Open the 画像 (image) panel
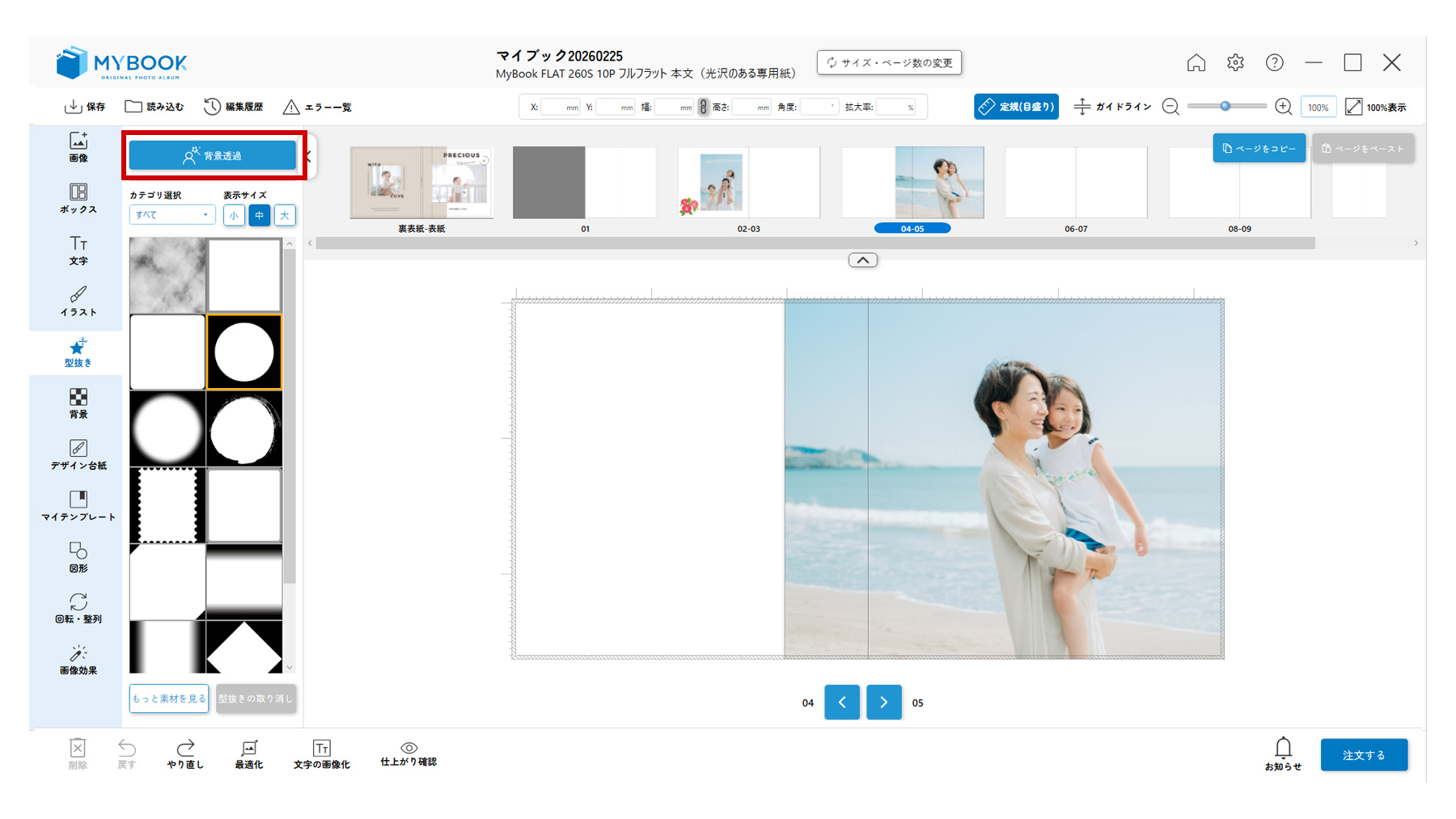 click(x=78, y=147)
